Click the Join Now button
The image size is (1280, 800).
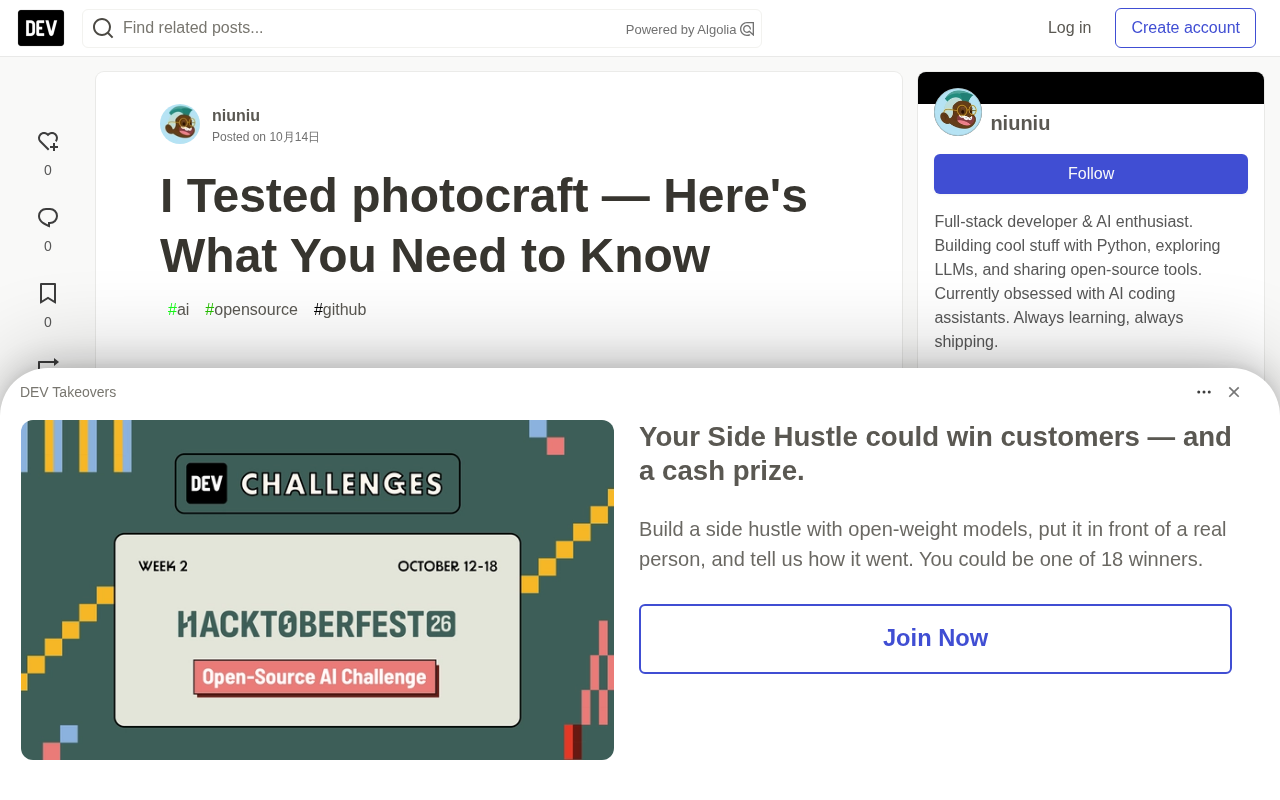pyautogui.click(x=935, y=639)
